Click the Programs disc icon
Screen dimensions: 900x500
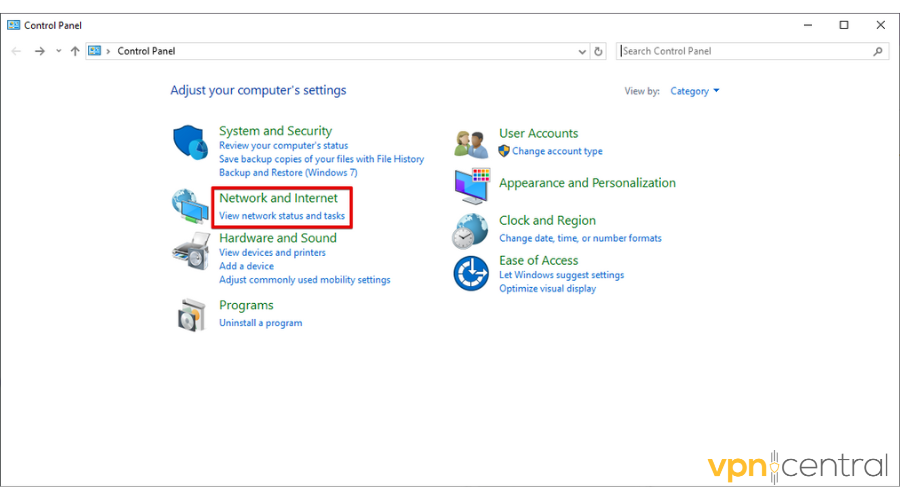[x=189, y=314]
